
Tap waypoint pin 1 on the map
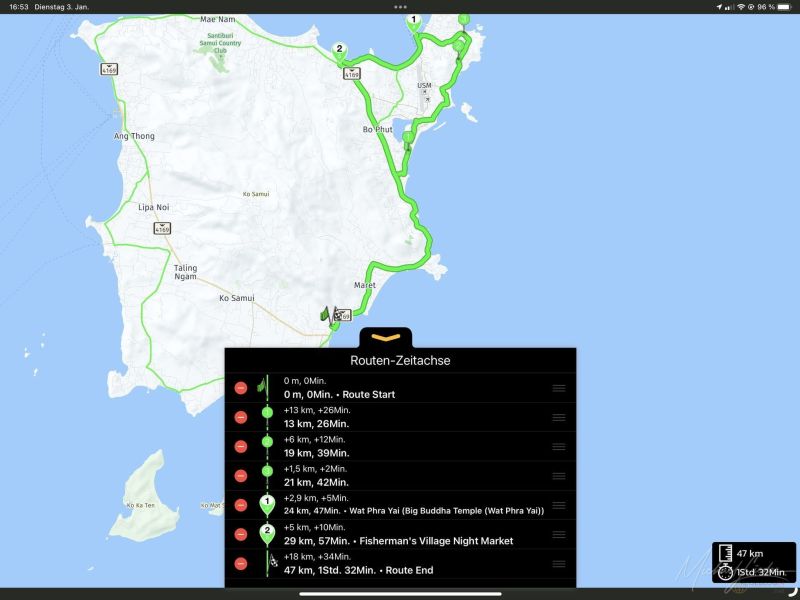(413, 21)
